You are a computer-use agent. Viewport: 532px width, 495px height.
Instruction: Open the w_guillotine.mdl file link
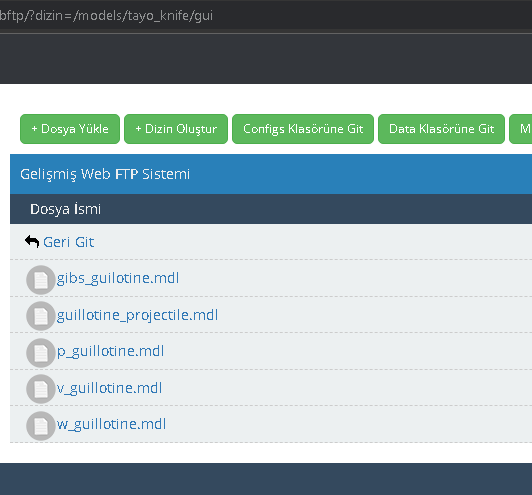click(x=111, y=424)
